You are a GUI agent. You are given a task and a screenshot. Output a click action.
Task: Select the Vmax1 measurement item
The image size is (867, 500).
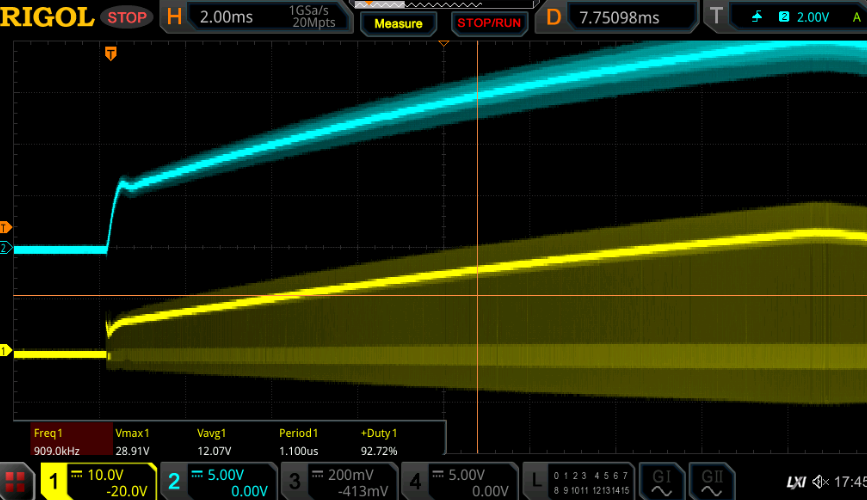[132, 433]
